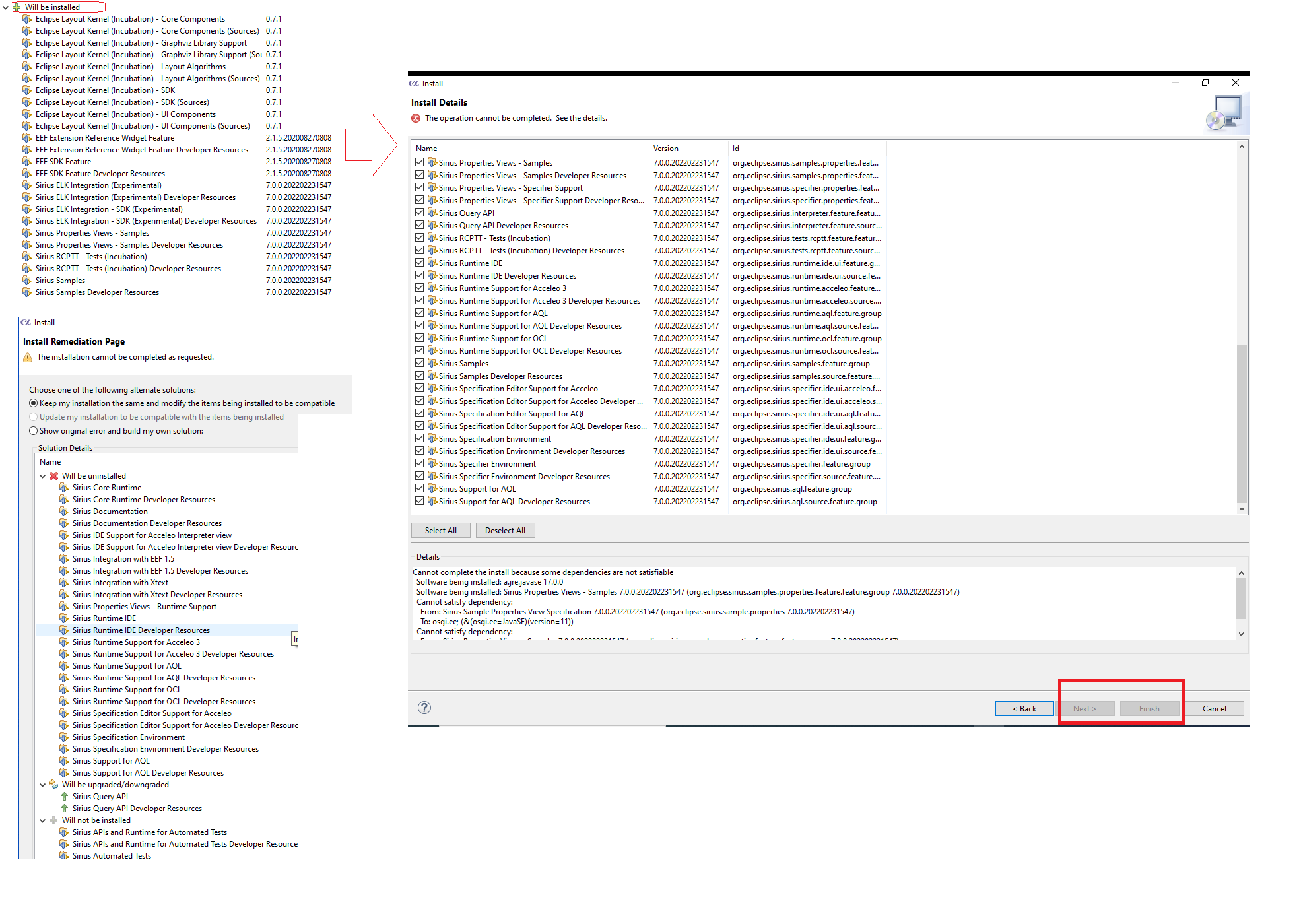Viewport: 1299px width, 924px height.
Task: Click icon of EEF SDK Feature entry
Action: click(x=27, y=162)
